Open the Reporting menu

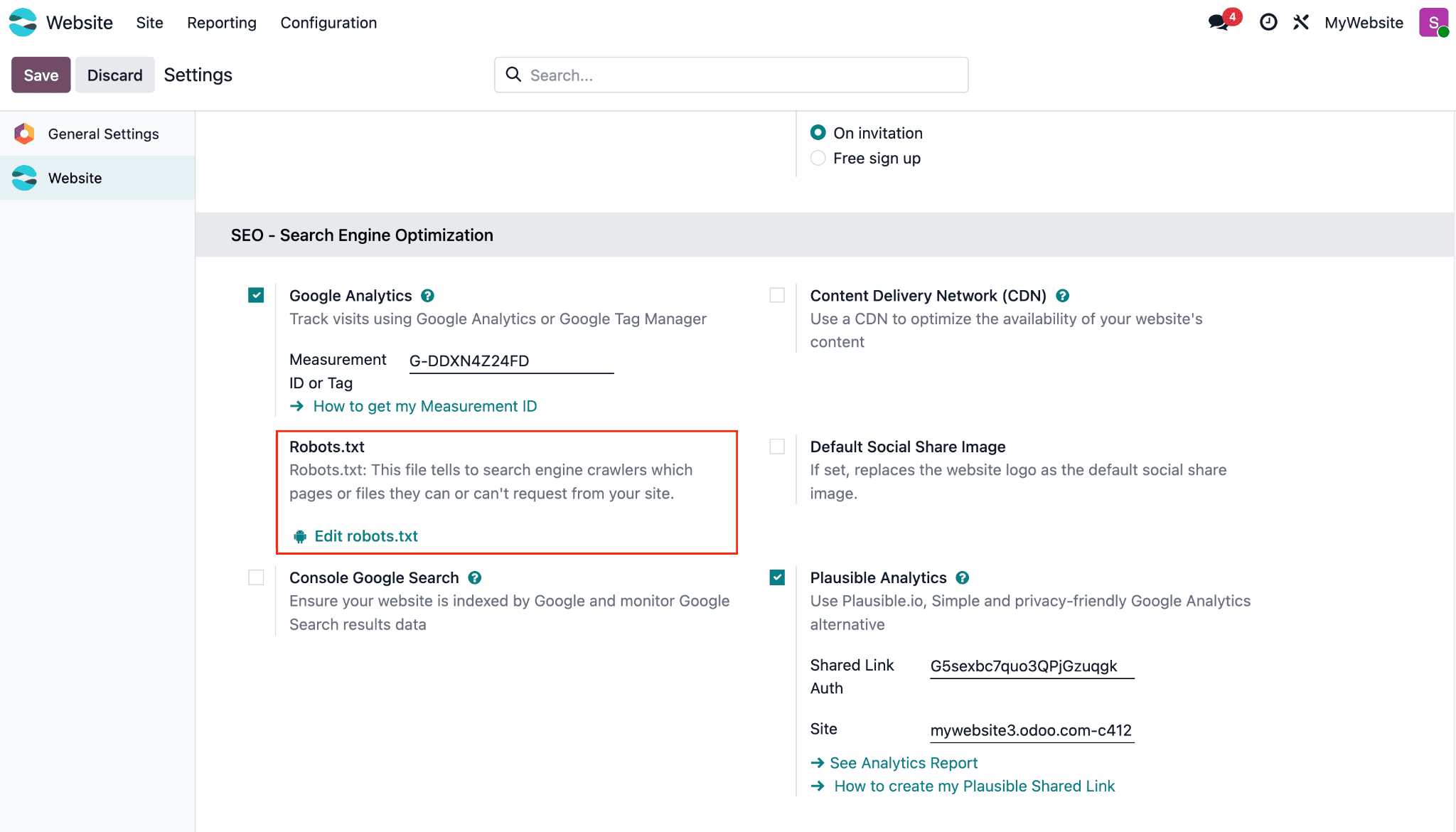pyautogui.click(x=221, y=23)
